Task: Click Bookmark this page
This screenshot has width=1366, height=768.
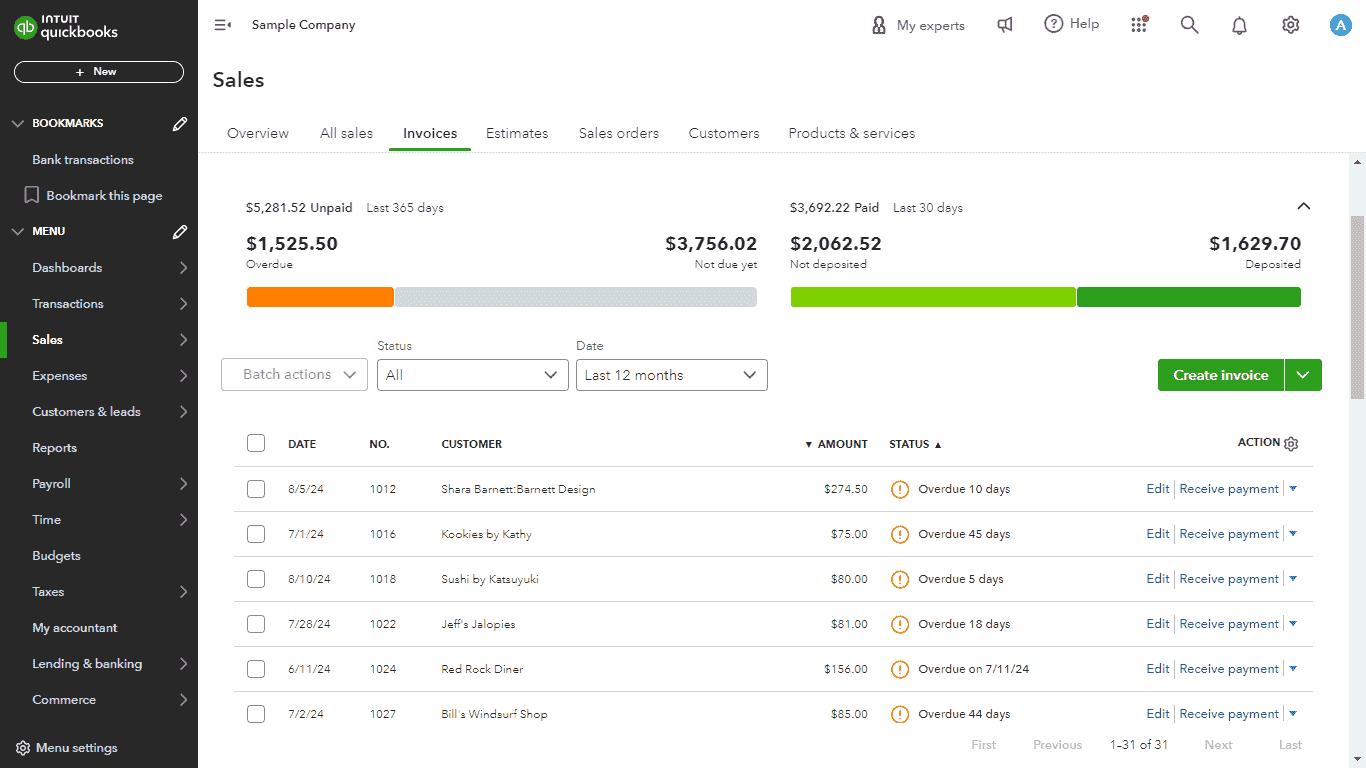Action: pos(92,196)
